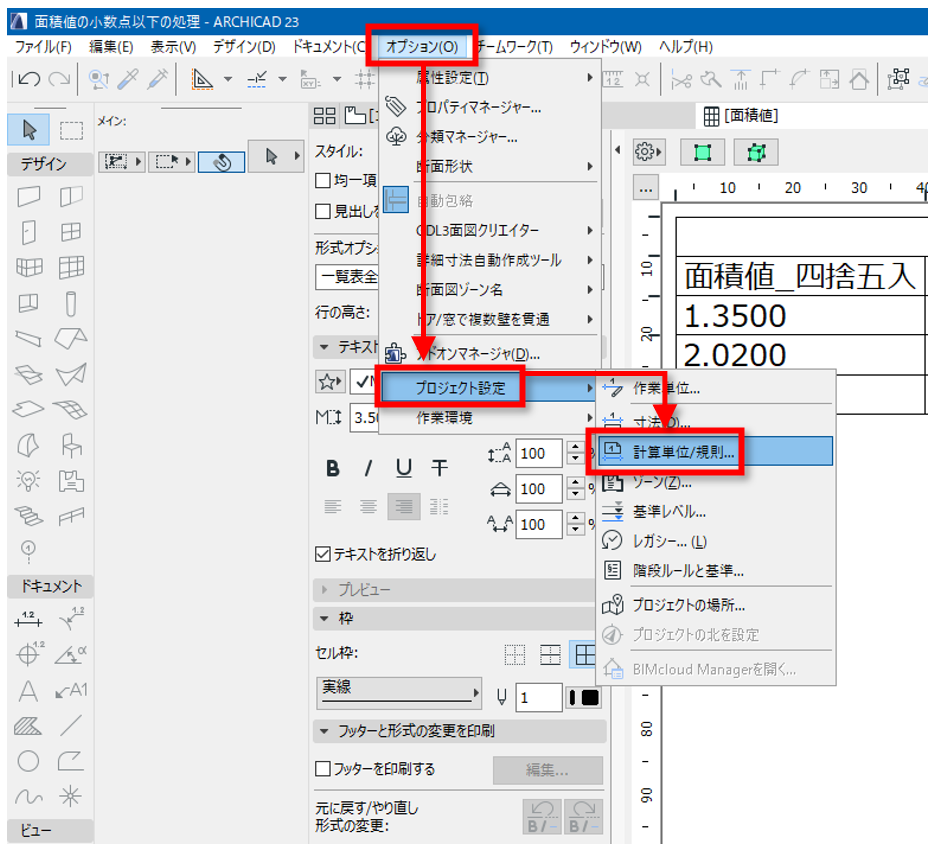The height and width of the screenshot is (855, 938).
Task: Select the Arrow selection tool
Action: 29,130
